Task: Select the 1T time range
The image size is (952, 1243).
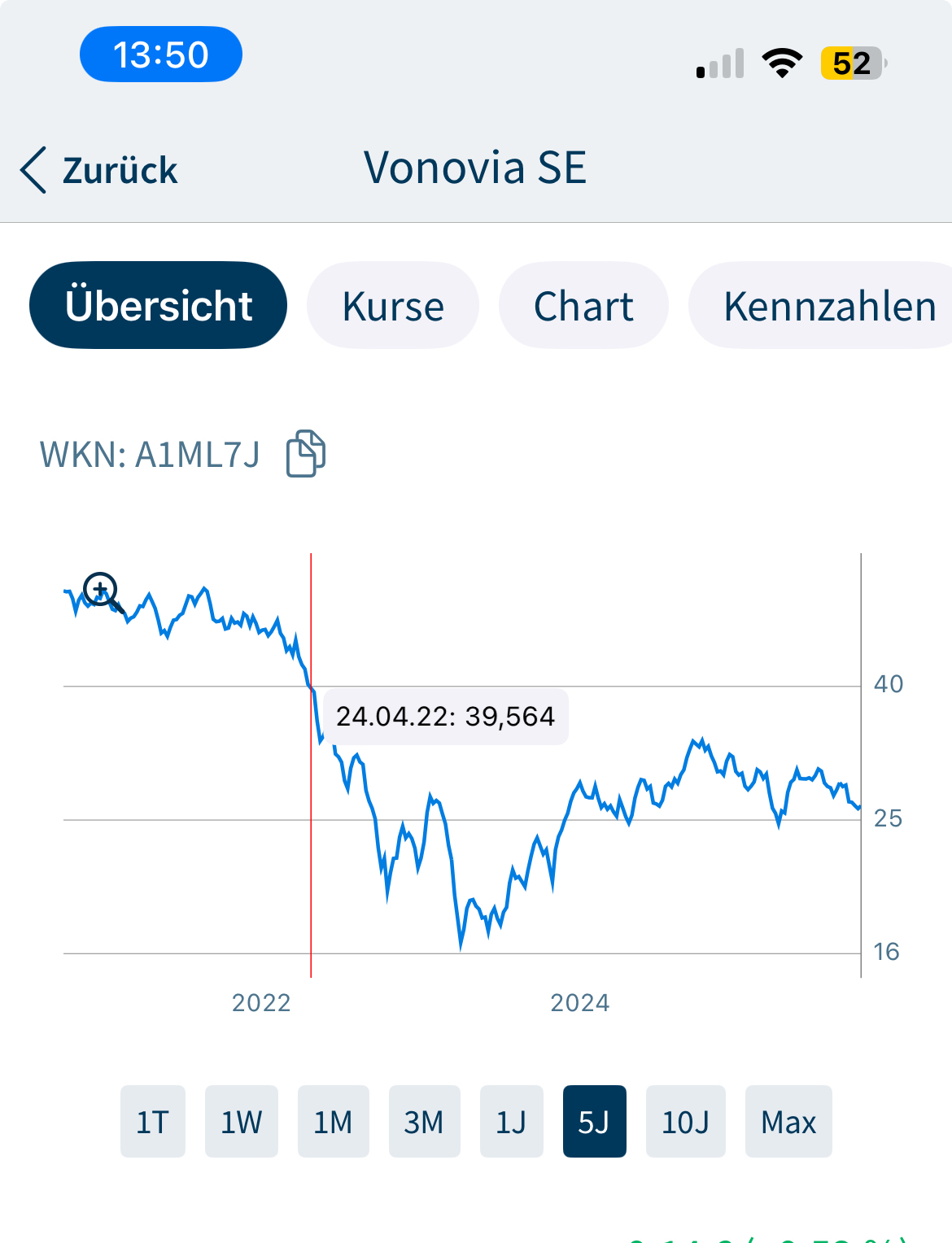Action: point(152,1122)
